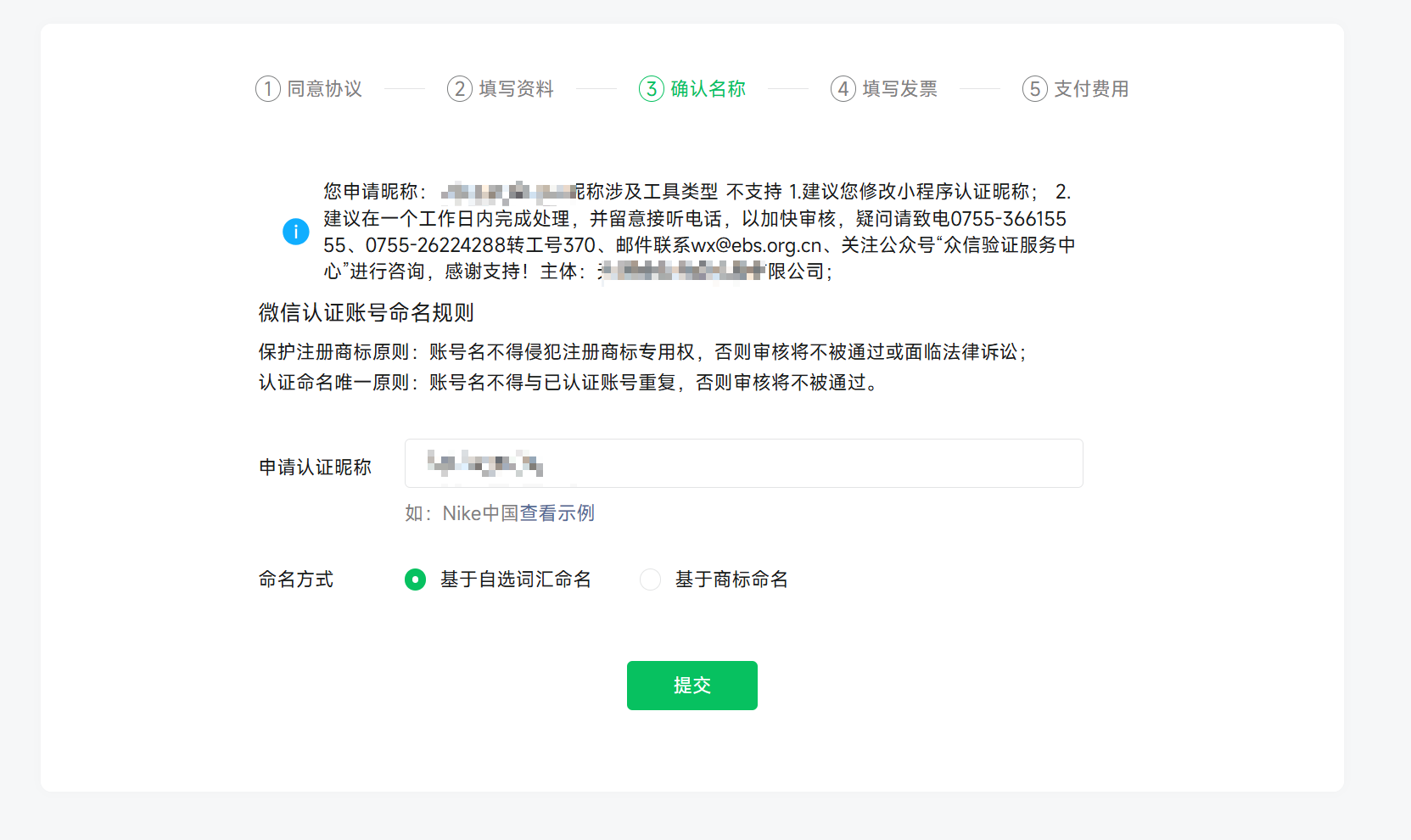The height and width of the screenshot is (840, 1411).
Task: Click the 基于商标命名 option label
Action: pyautogui.click(x=732, y=580)
